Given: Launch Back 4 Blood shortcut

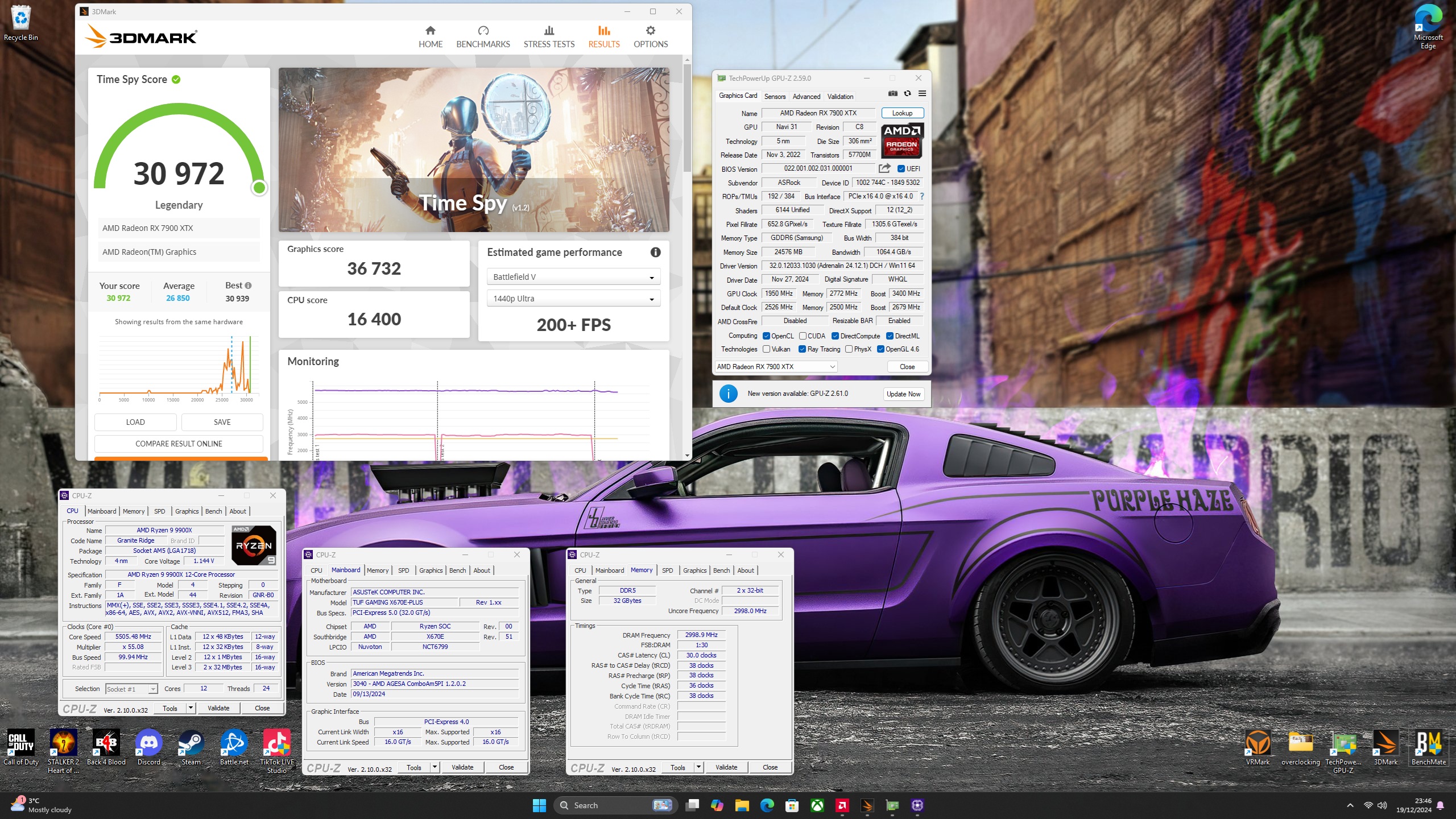Looking at the screenshot, I should tap(106, 747).
